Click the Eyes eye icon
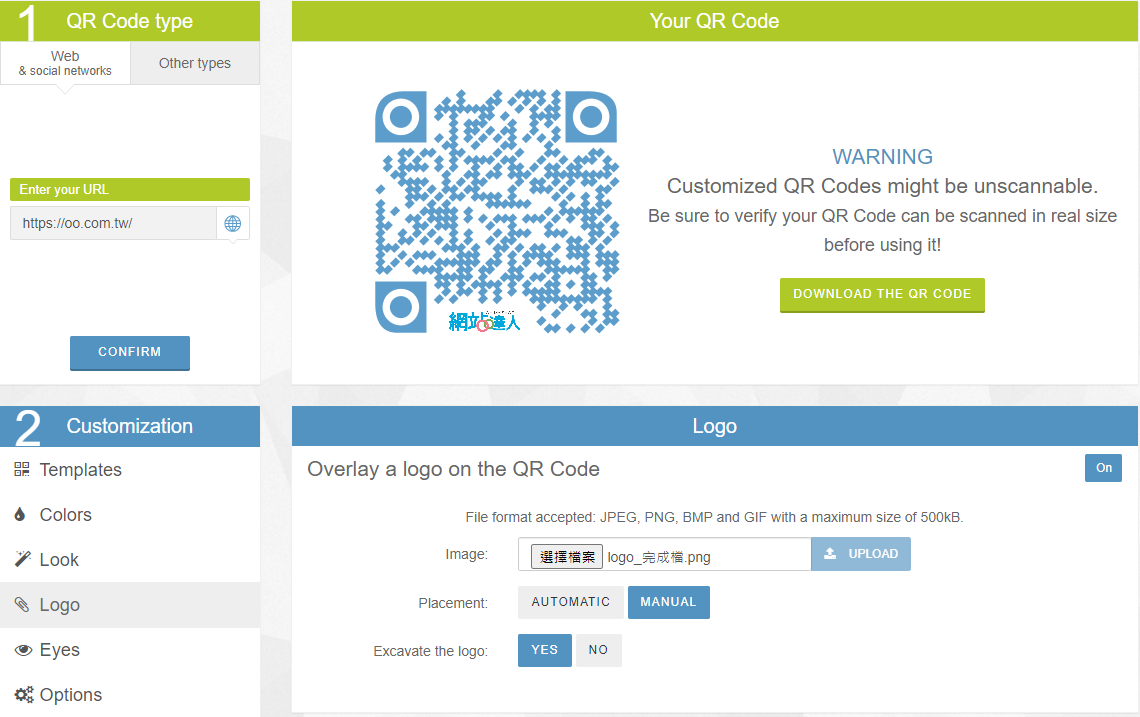This screenshot has height=717, width=1140. tap(23, 650)
